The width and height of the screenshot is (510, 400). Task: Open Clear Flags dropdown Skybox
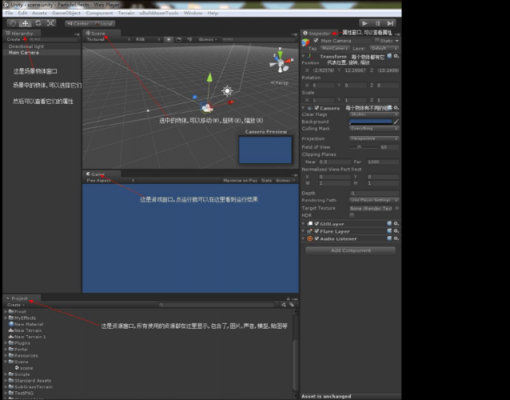pos(374,114)
